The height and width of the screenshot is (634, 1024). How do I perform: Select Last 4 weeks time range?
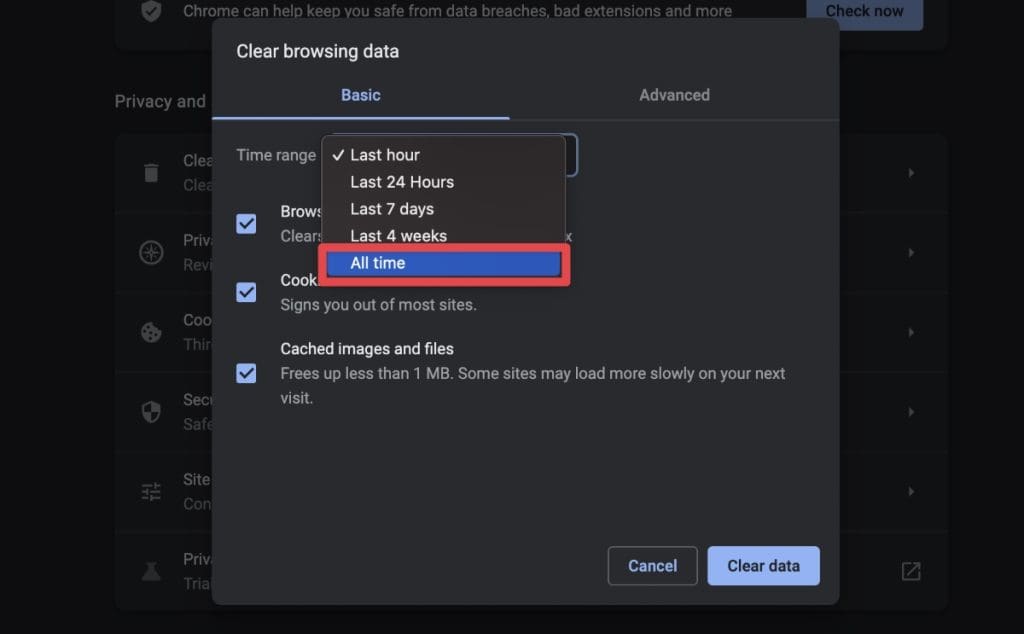tap(398, 236)
